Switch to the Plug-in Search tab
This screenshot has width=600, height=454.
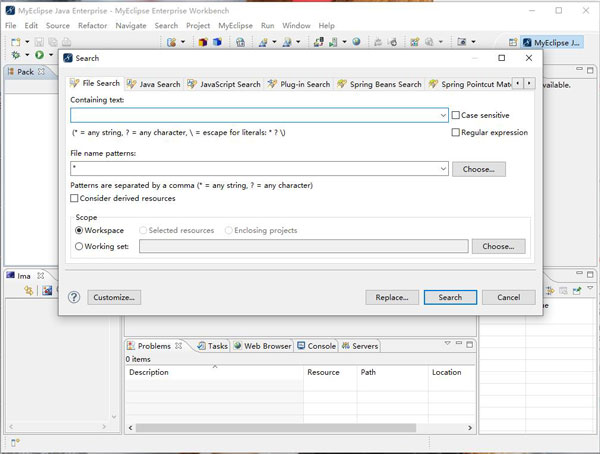click(299, 84)
